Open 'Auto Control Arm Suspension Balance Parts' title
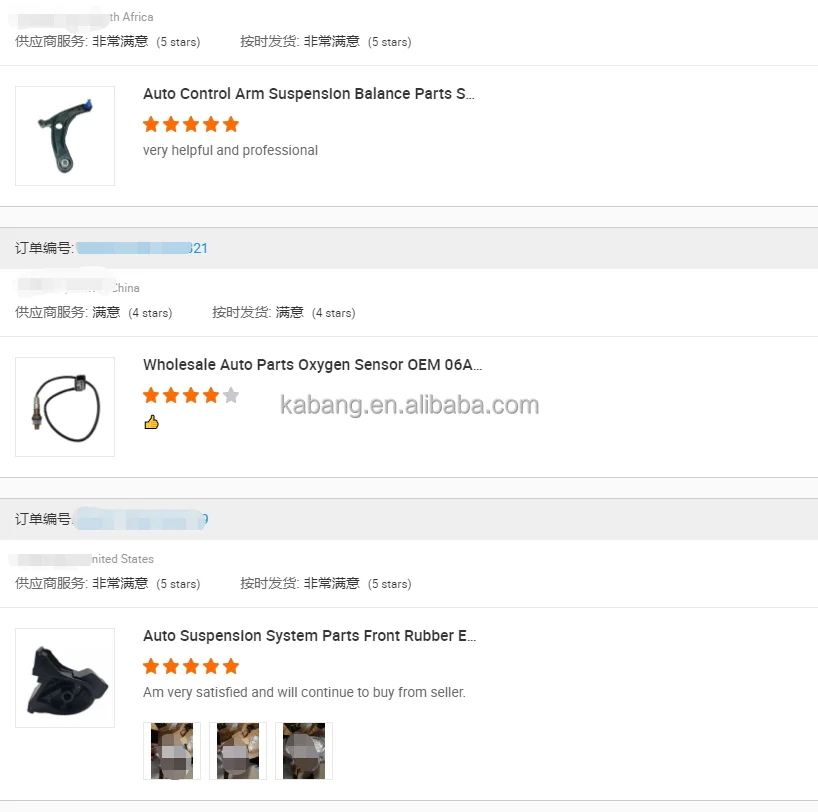 (x=309, y=94)
